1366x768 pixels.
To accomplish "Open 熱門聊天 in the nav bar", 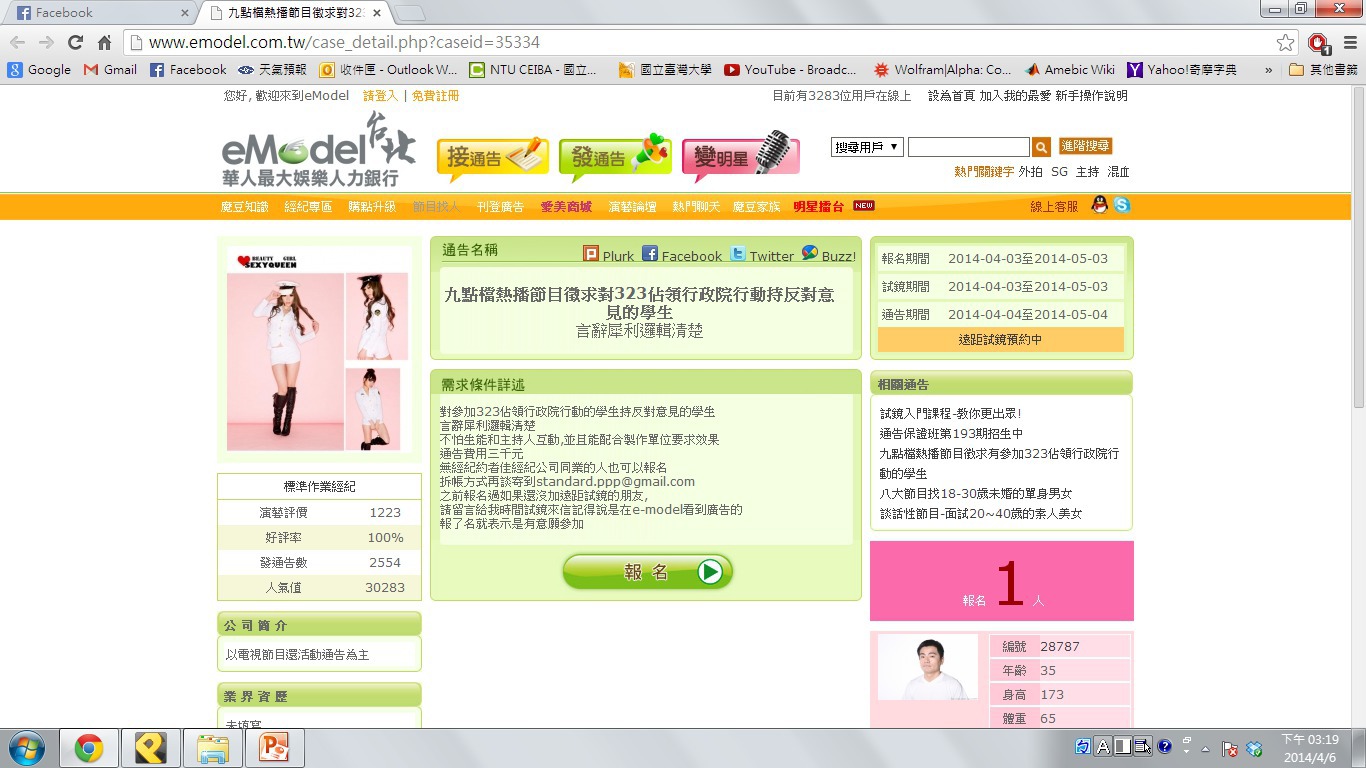I will [x=696, y=207].
